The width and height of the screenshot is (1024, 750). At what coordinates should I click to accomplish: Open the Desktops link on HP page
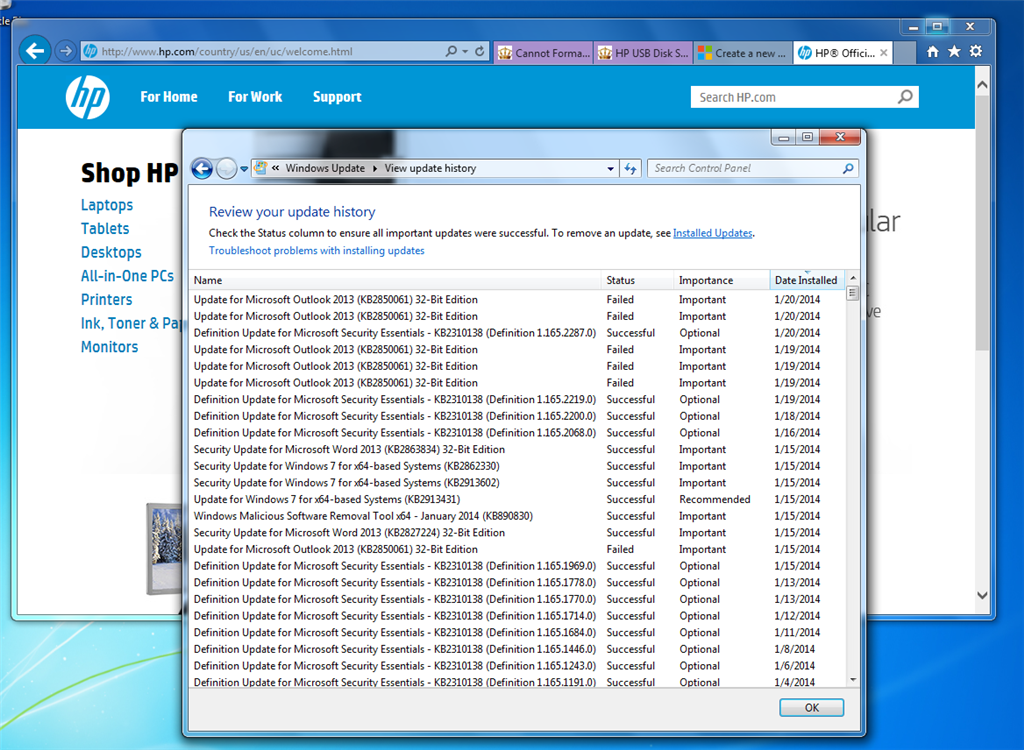pos(111,252)
